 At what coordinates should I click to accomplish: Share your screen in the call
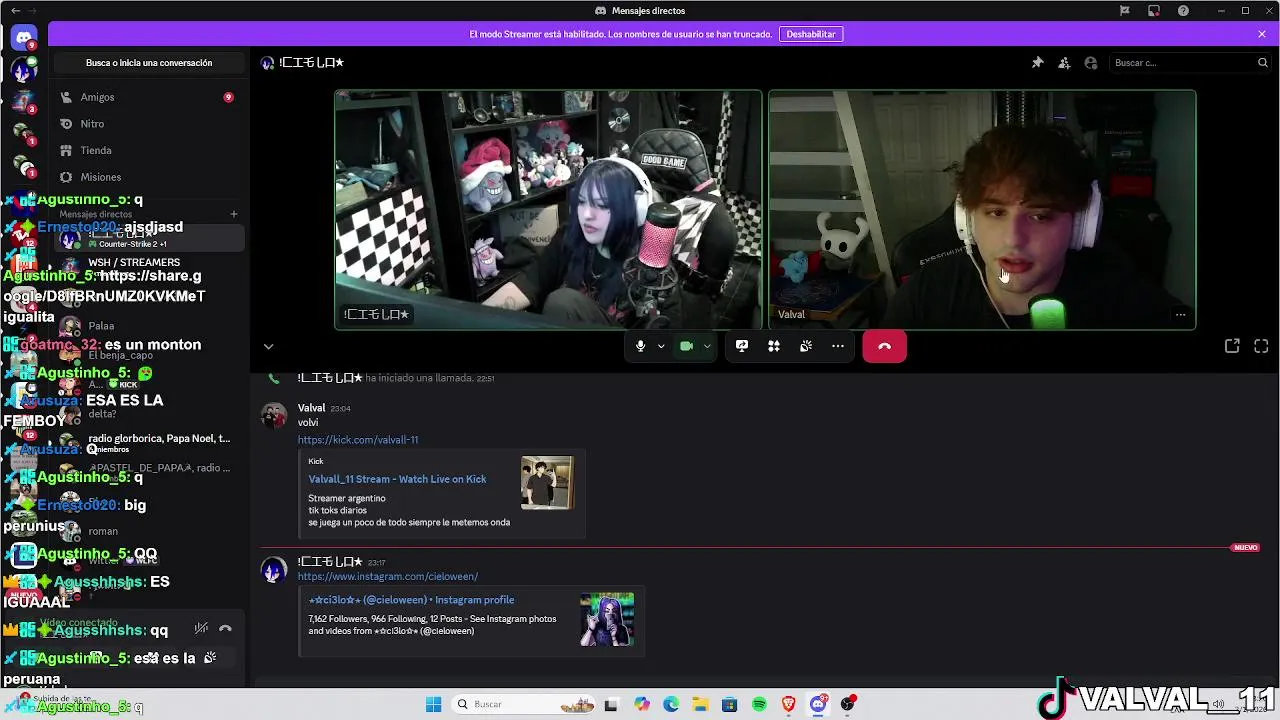[x=742, y=346]
